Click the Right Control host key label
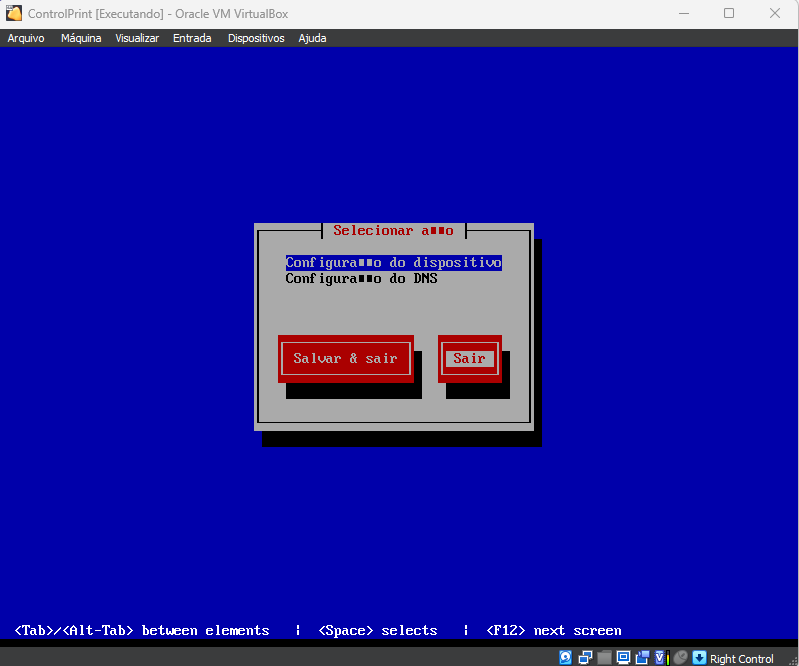The height and width of the screenshot is (666, 799). pos(741,658)
